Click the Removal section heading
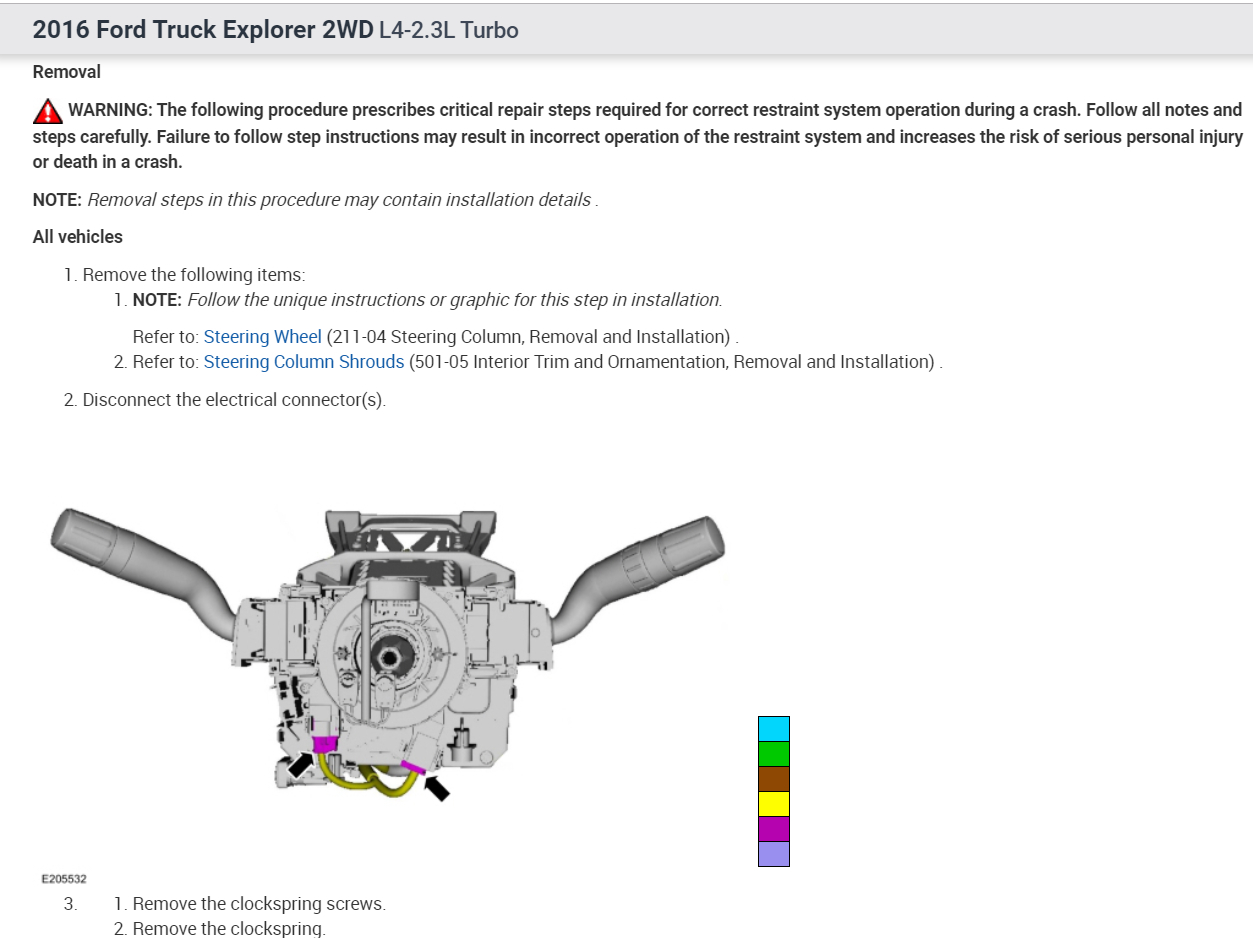 pos(67,72)
